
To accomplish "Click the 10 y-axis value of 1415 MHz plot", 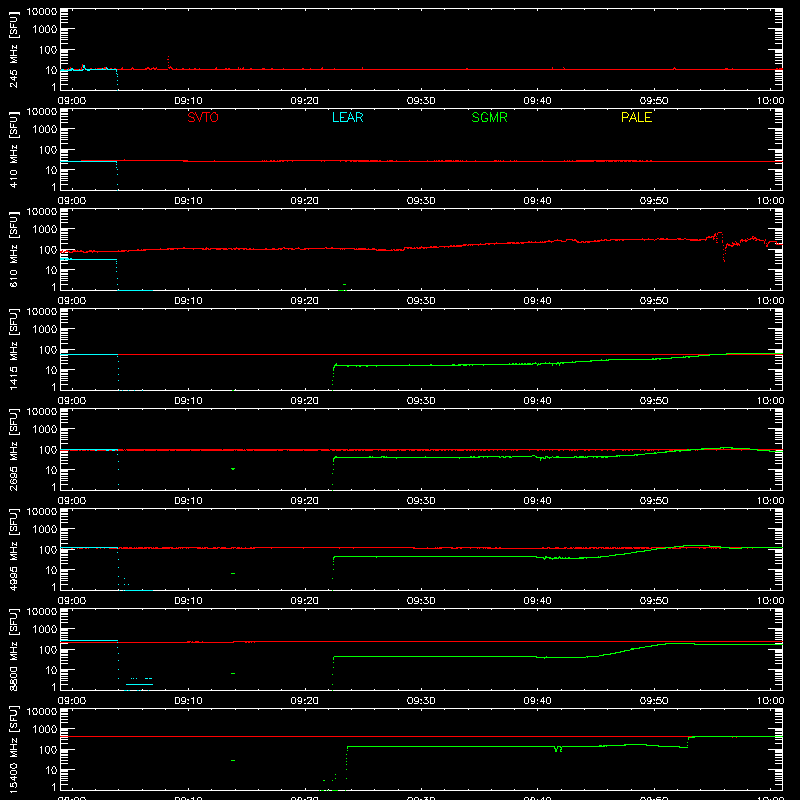I will coord(51,370).
